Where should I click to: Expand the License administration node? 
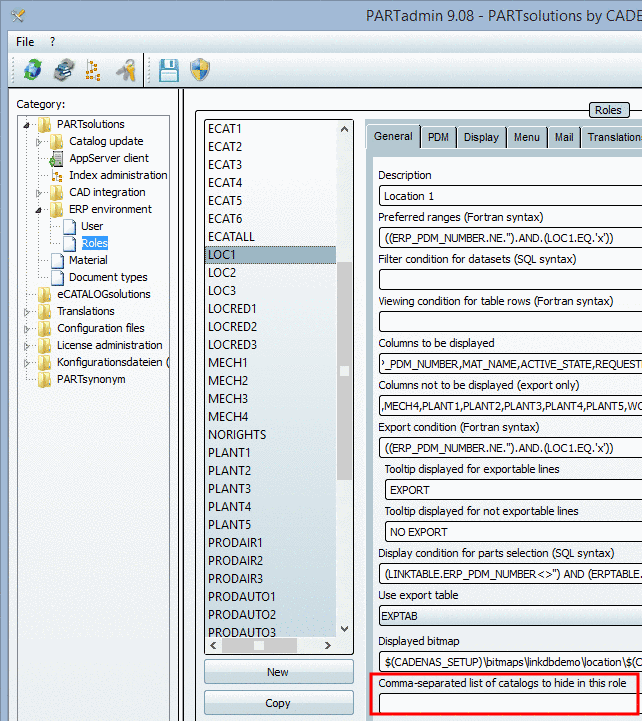[x=27, y=346]
